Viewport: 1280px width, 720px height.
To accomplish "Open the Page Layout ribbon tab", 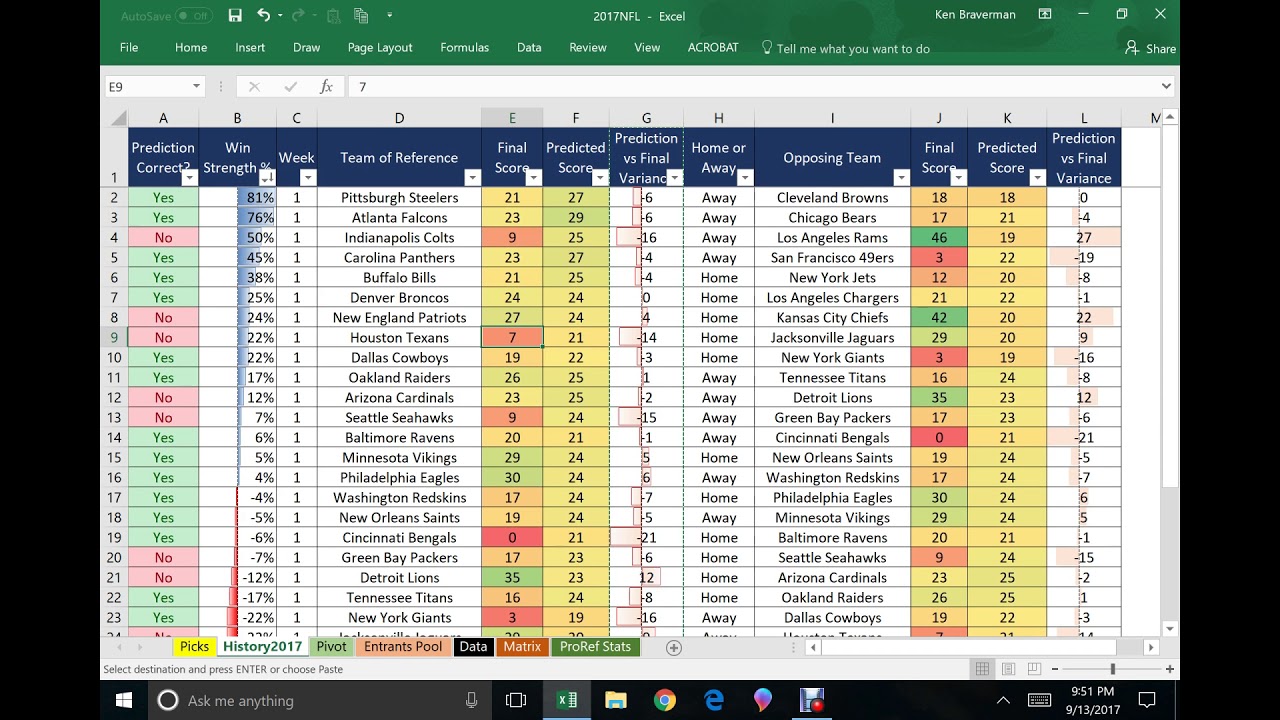I will [380, 47].
